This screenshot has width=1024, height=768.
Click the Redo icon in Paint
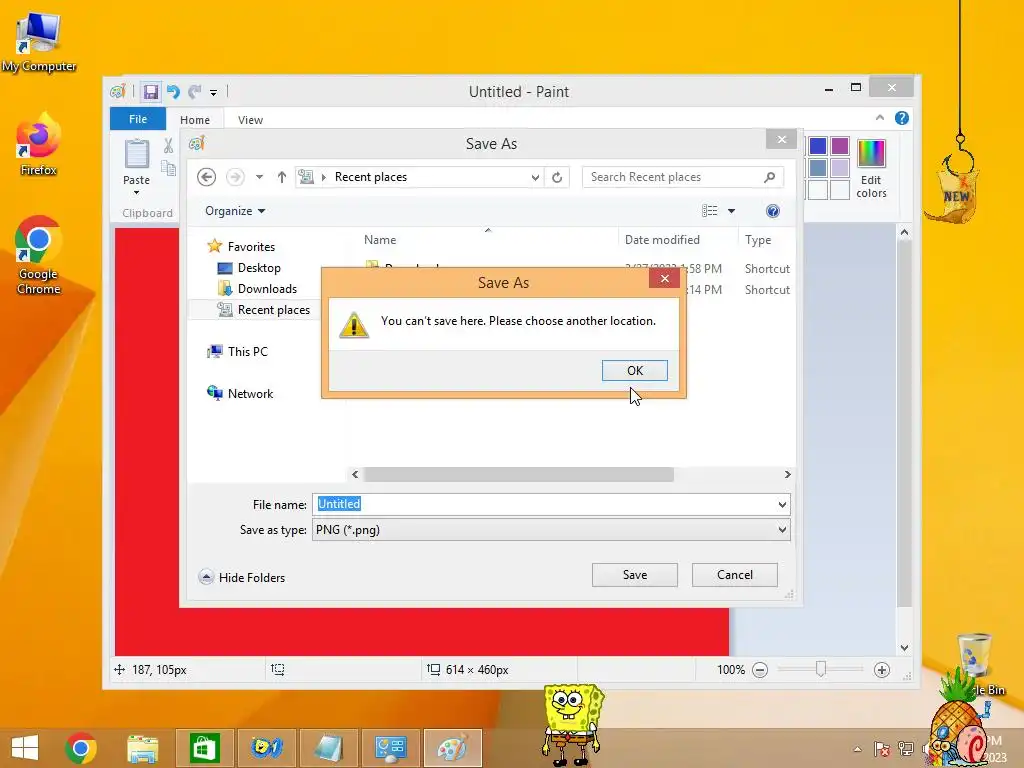tap(195, 92)
